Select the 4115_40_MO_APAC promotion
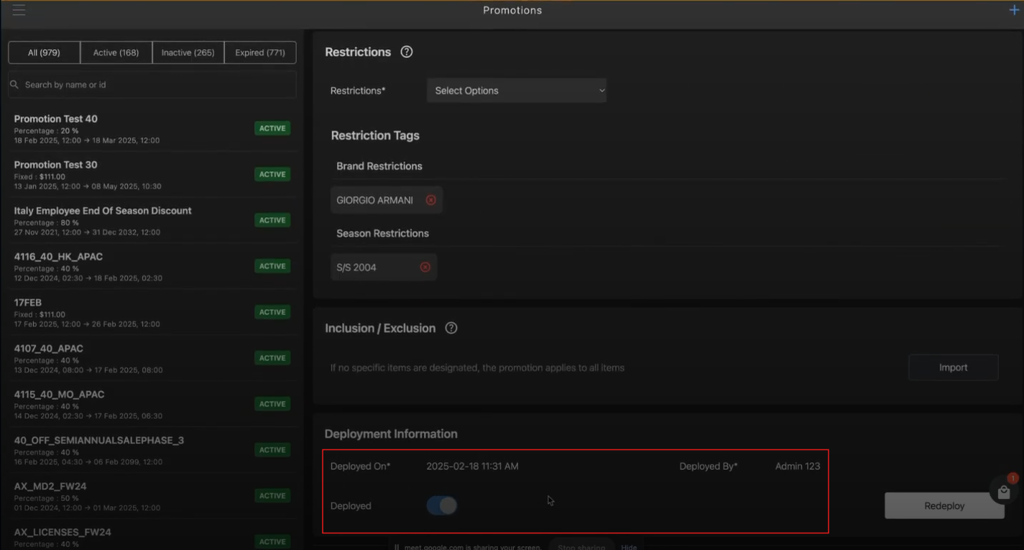Screen dimensions: 1024x550 pyautogui.click(x=152, y=404)
